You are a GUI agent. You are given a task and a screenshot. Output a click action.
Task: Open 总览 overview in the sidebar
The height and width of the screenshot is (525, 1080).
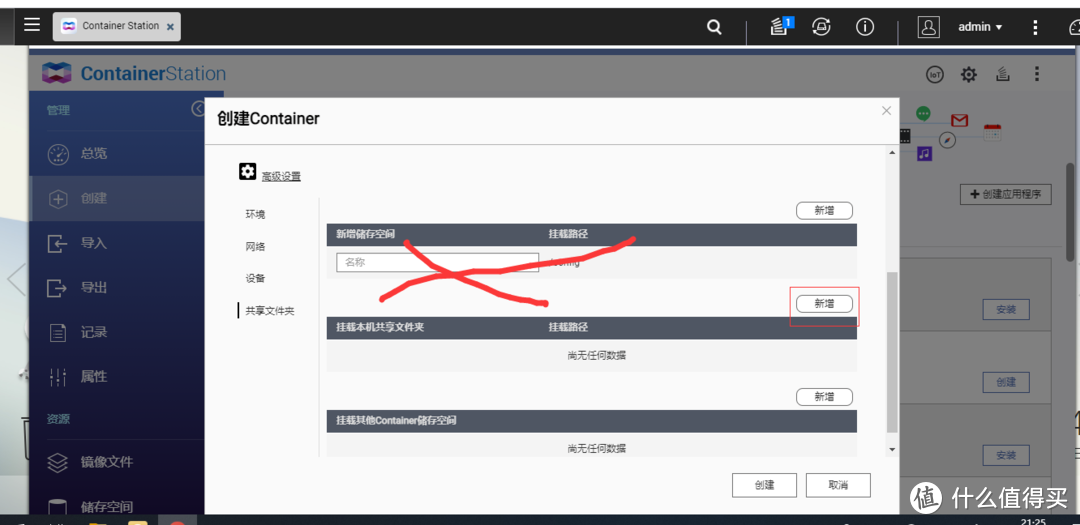click(117, 154)
